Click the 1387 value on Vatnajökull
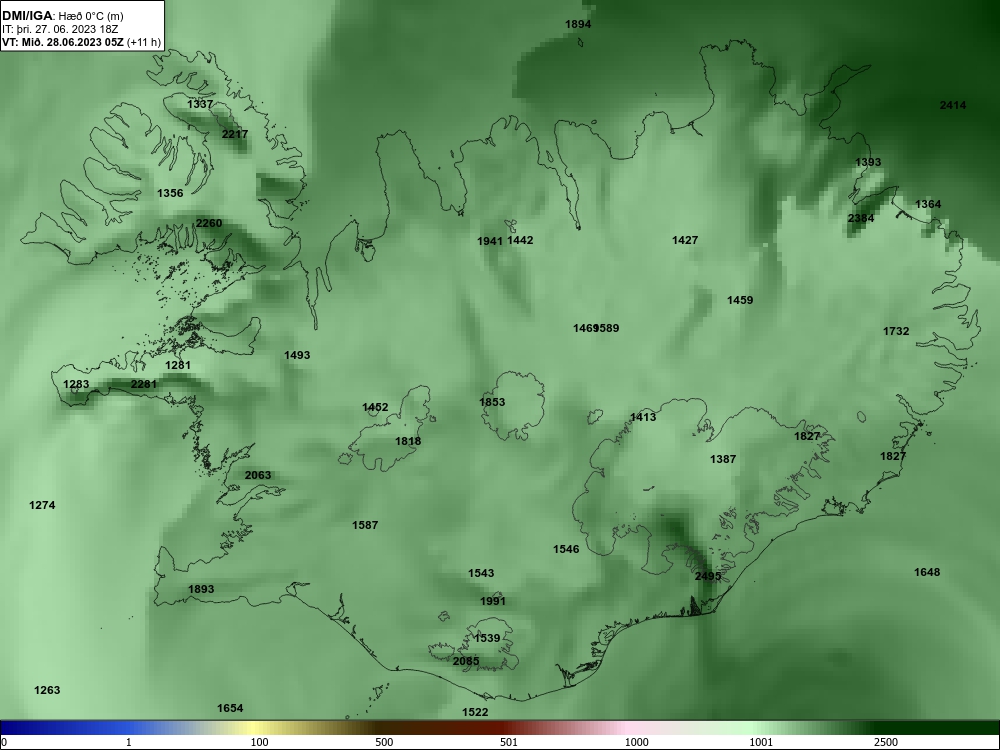The image size is (1000, 750). click(723, 459)
